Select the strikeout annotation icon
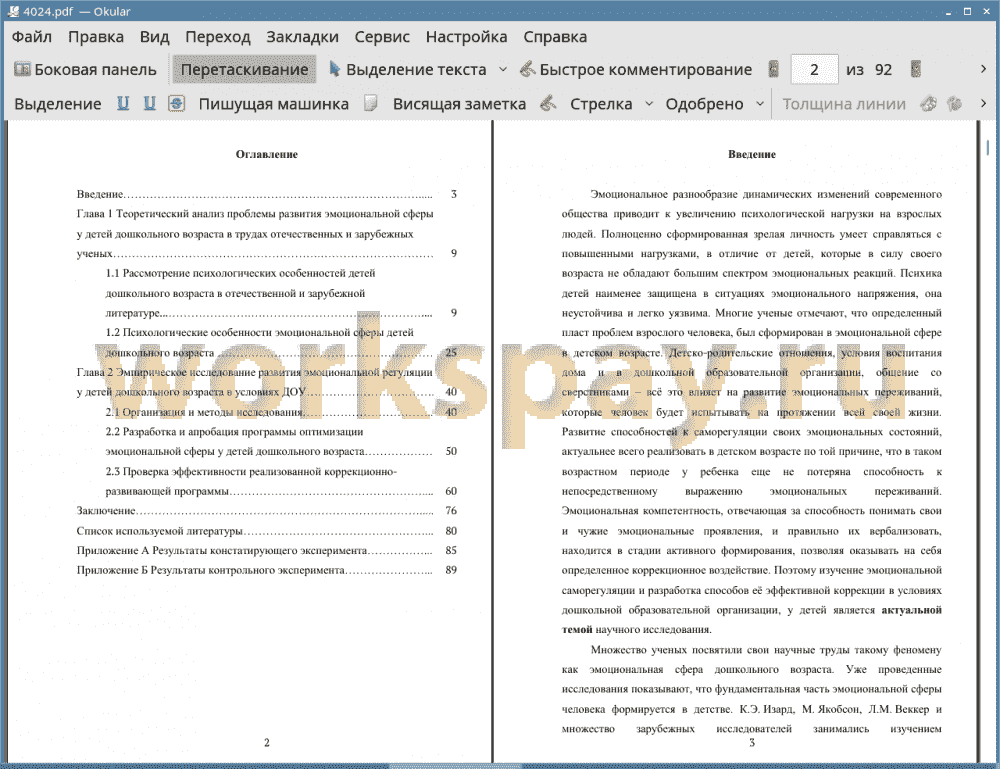Image resolution: width=1000 pixels, height=769 pixels. click(177, 103)
